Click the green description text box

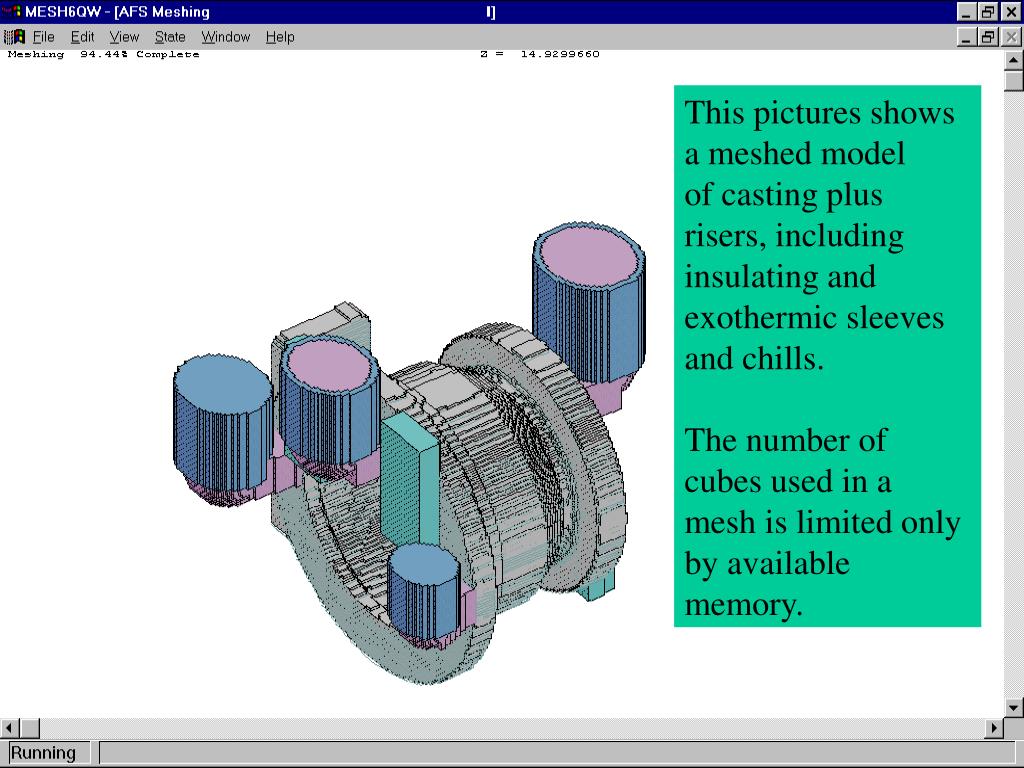[827, 356]
